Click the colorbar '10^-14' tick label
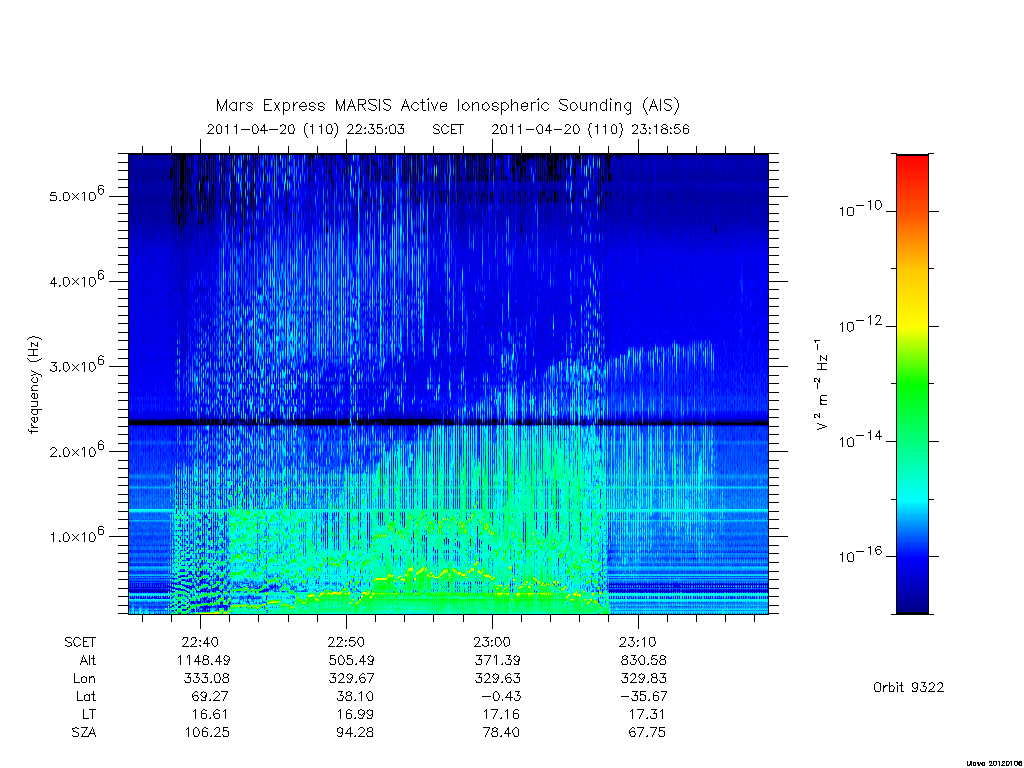This screenshot has height=768, width=1024. (x=860, y=440)
